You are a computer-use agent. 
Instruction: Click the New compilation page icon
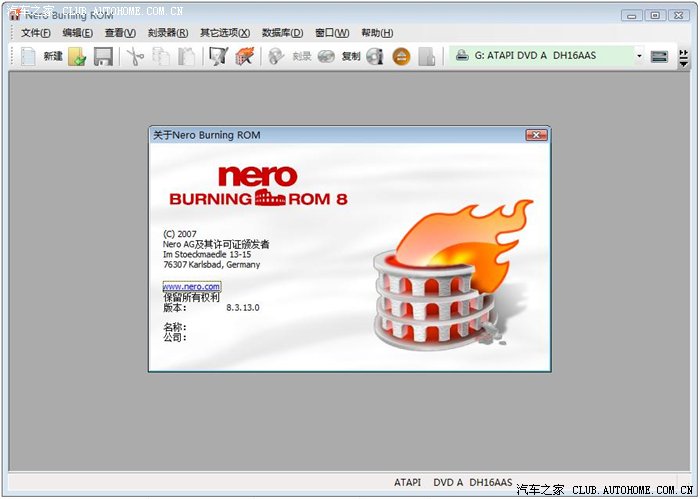coord(28,57)
